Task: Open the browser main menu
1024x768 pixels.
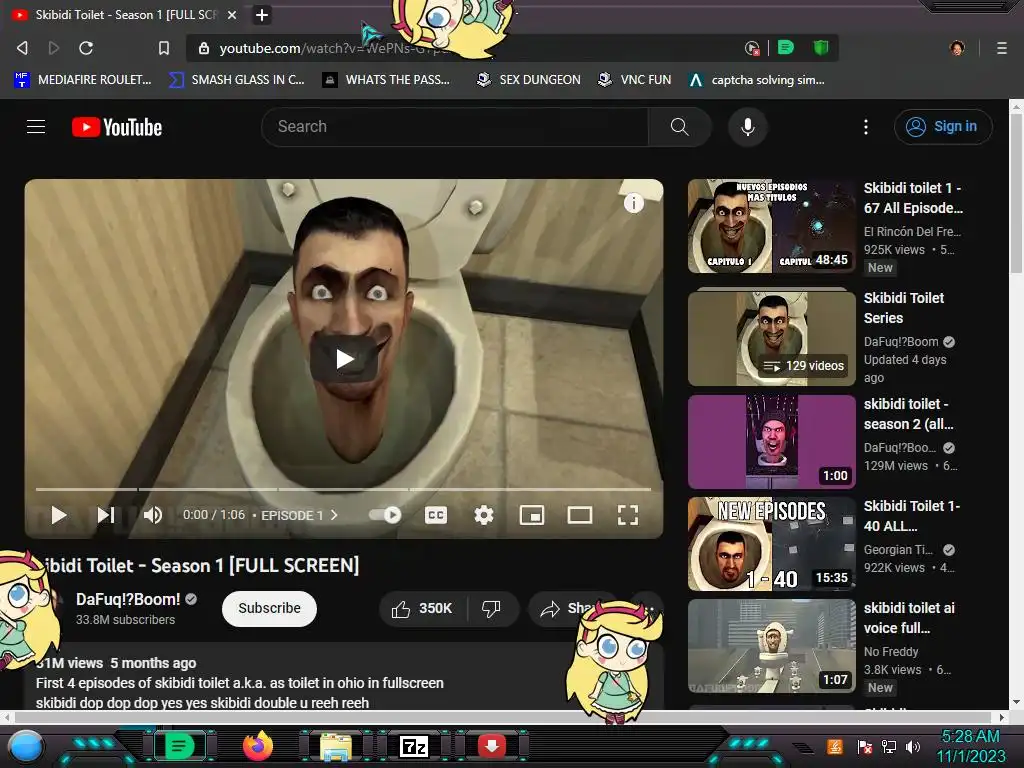Action: pos(1002,48)
